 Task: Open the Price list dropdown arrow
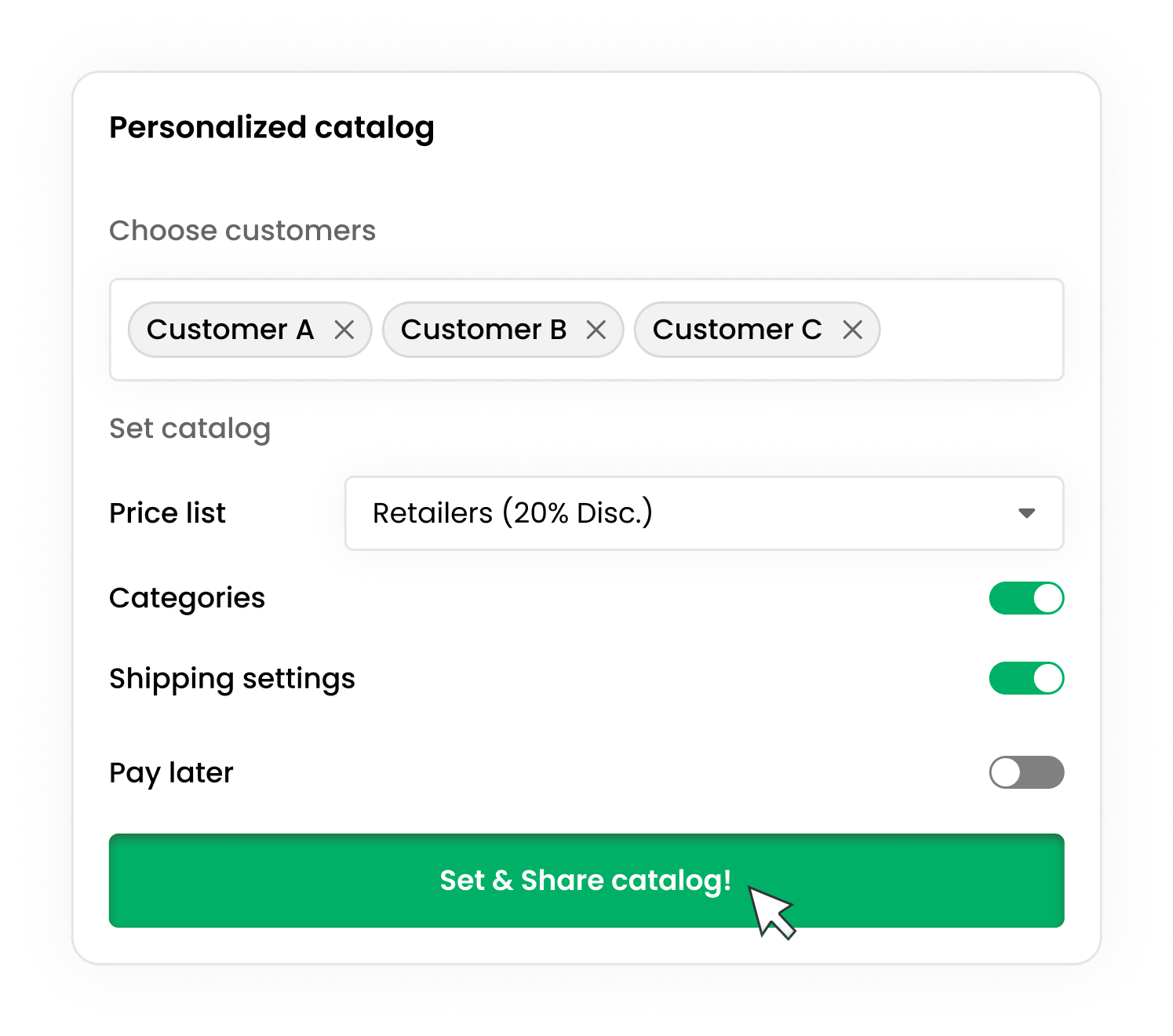1026,513
